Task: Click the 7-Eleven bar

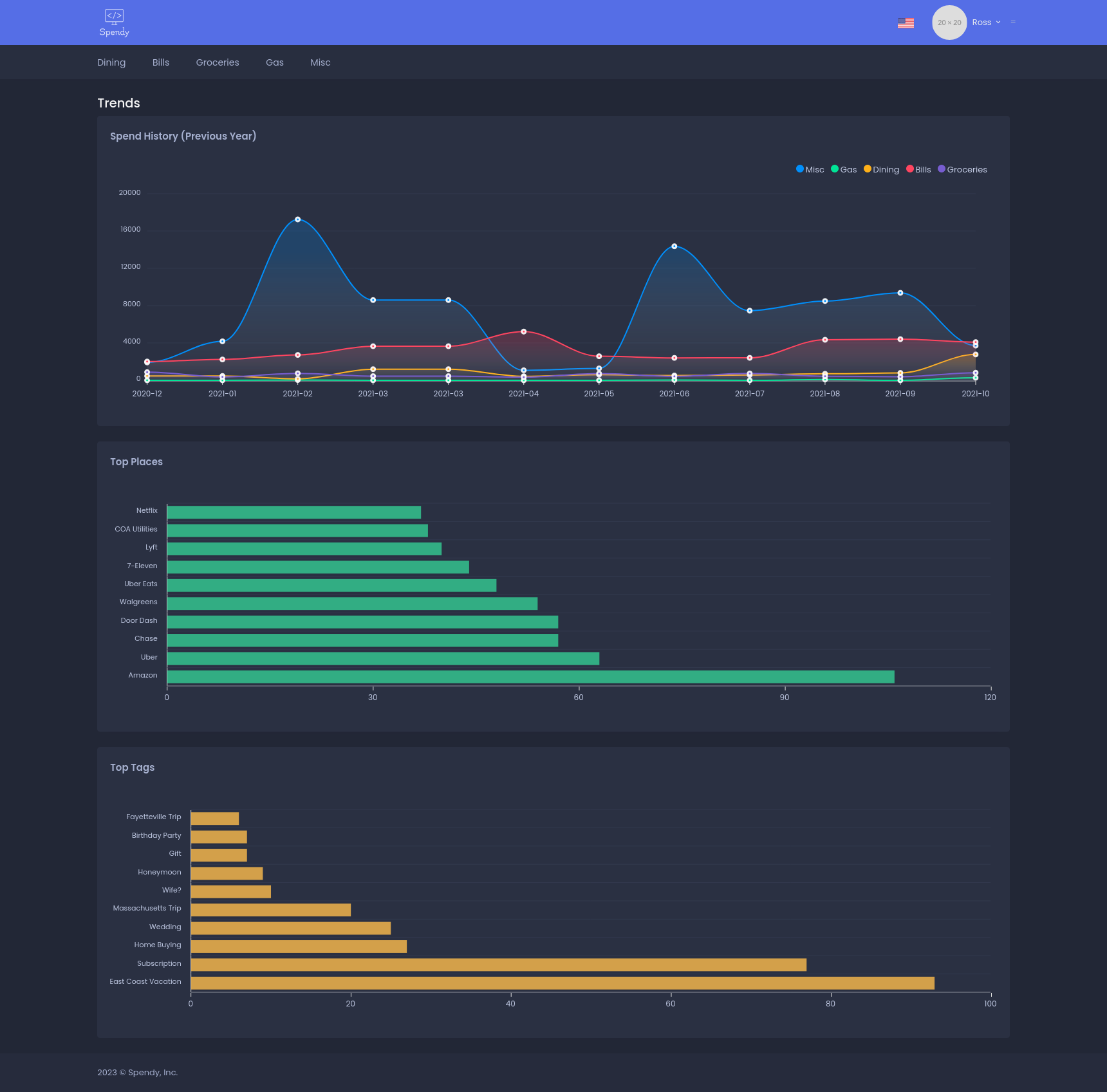Action: click(x=318, y=567)
